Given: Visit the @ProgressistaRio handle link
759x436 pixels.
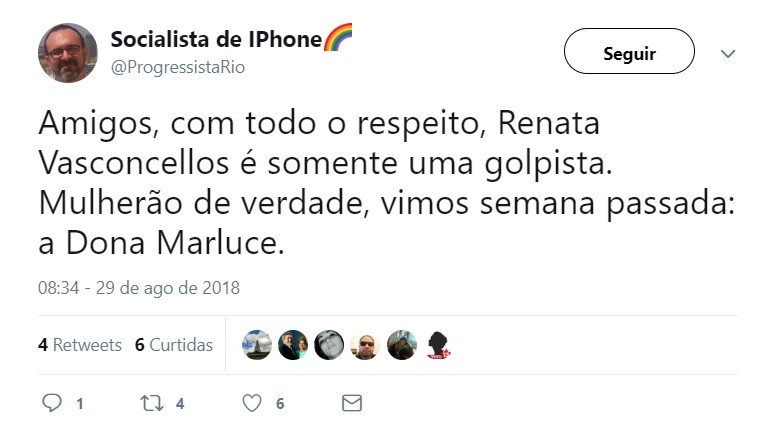Looking at the screenshot, I should 177,67.
